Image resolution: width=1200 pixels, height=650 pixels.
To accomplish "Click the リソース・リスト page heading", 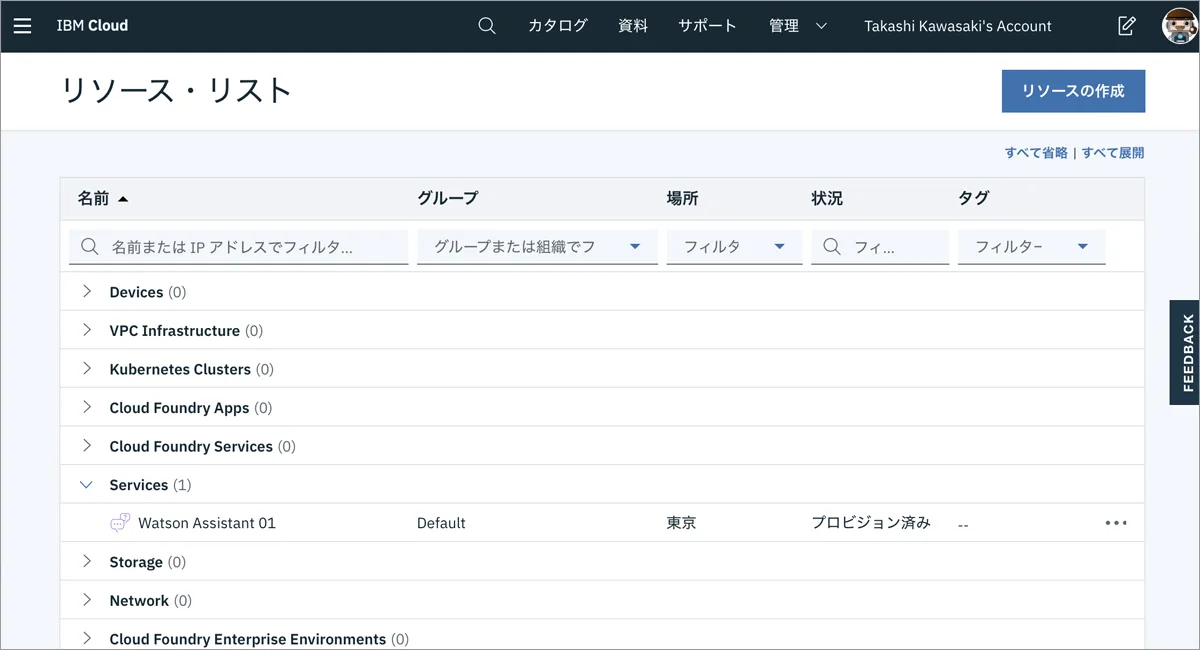I will [x=176, y=91].
